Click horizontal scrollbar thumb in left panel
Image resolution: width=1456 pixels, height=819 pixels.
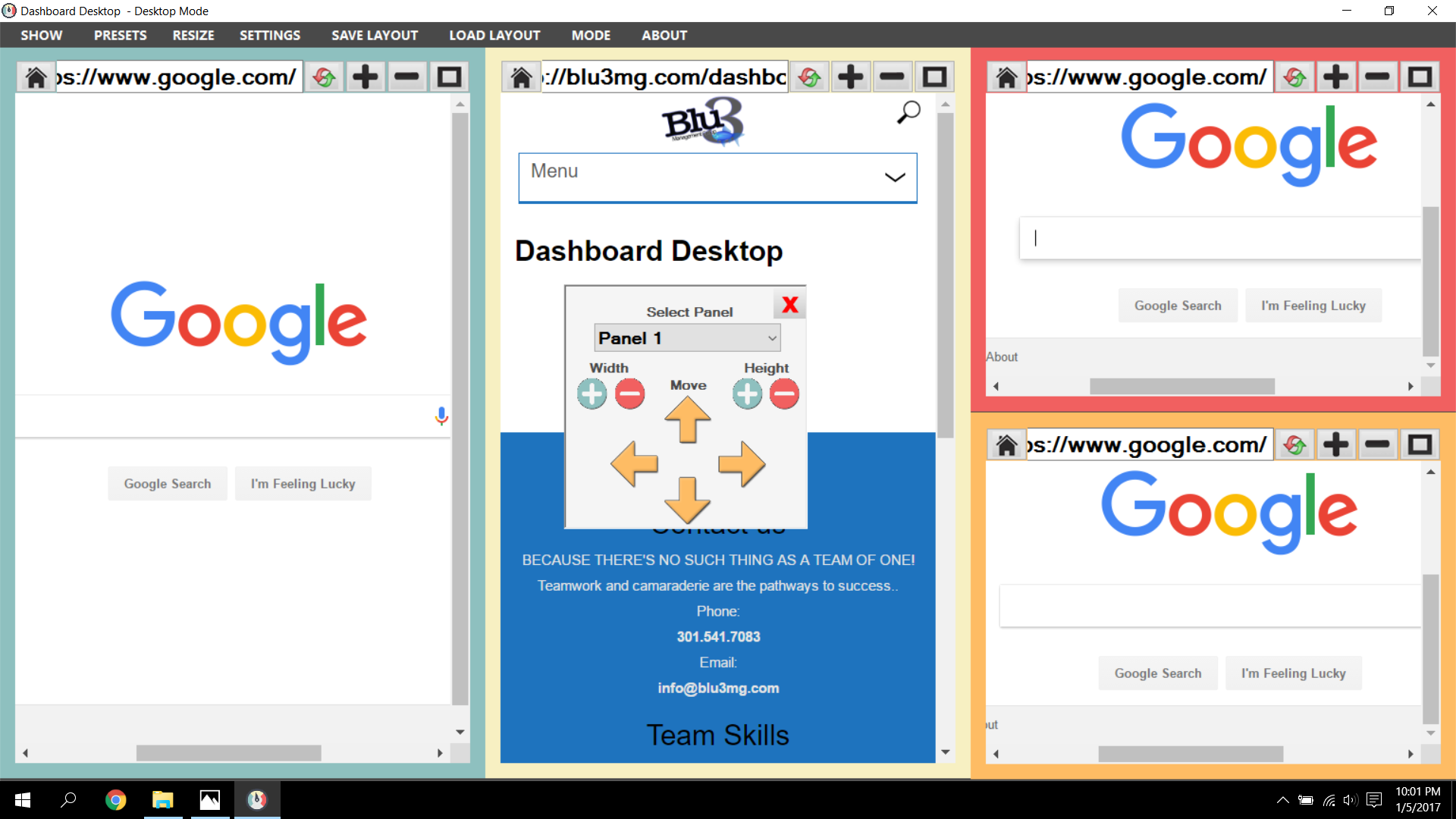tap(228, 753)
